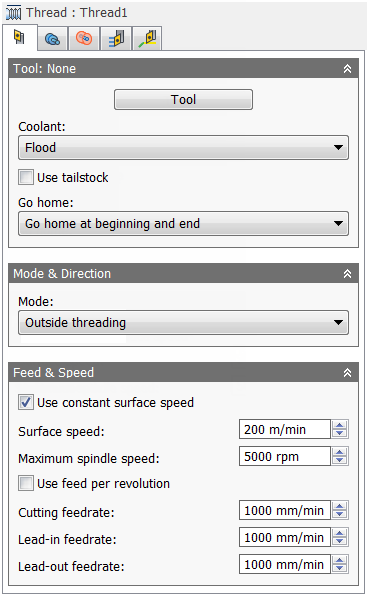The width and height of the screenshot is (367, 594).
Task: Collapse the Tool section chevron
Action: pos(347,69)
